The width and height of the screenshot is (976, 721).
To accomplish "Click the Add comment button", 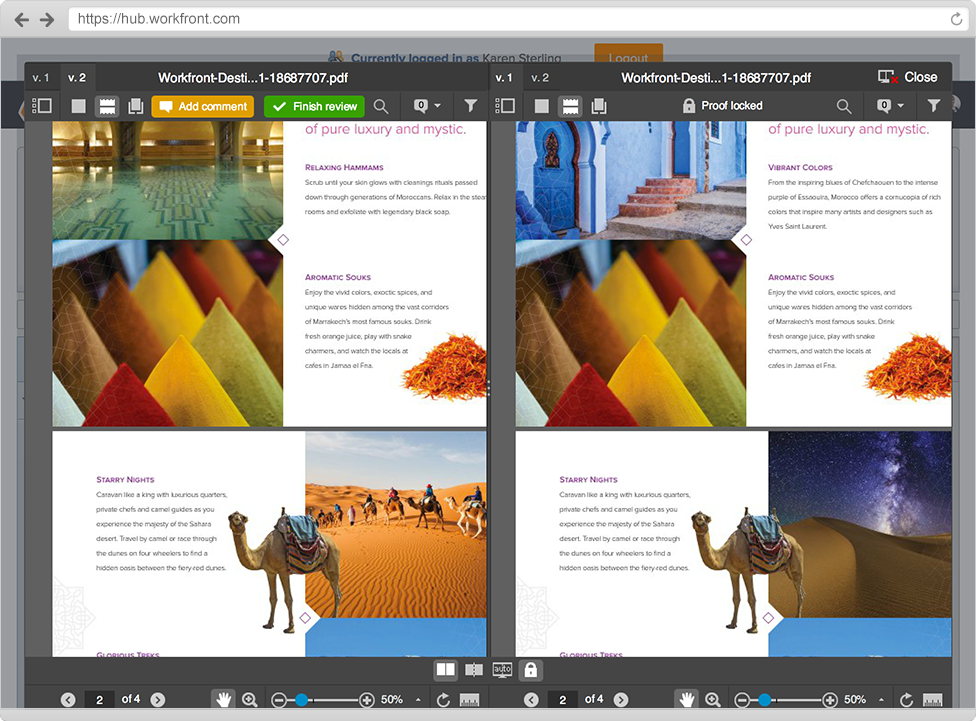I will click(x=203, y=106).
